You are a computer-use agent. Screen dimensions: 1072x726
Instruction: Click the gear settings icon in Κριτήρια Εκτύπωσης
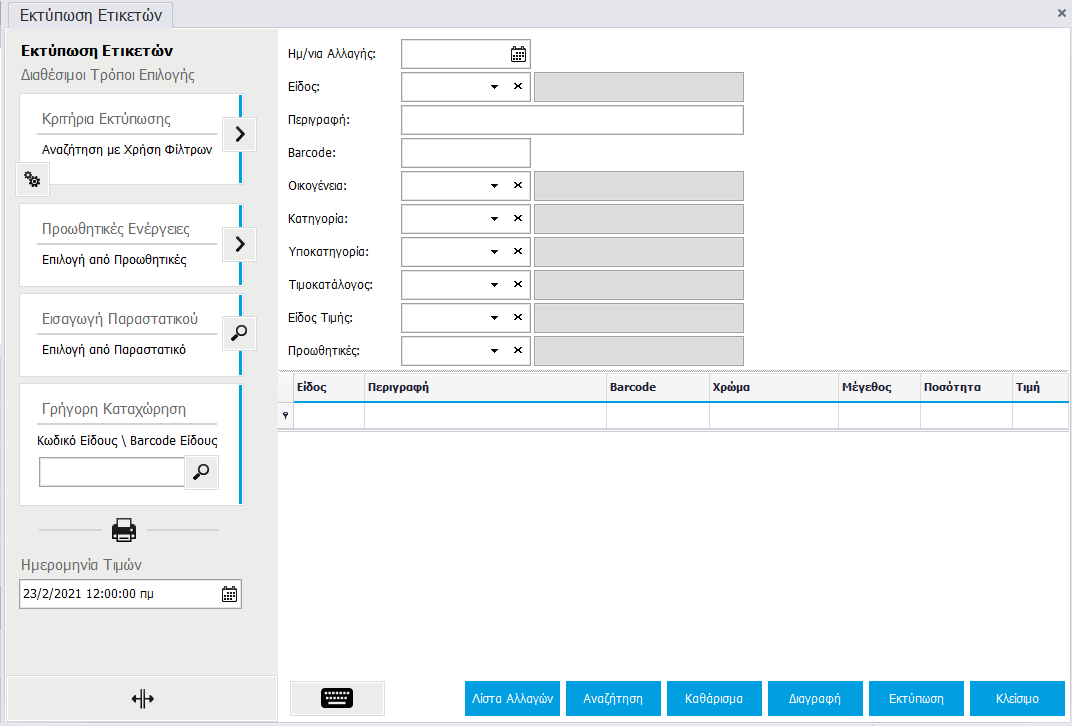coord(32,180)
